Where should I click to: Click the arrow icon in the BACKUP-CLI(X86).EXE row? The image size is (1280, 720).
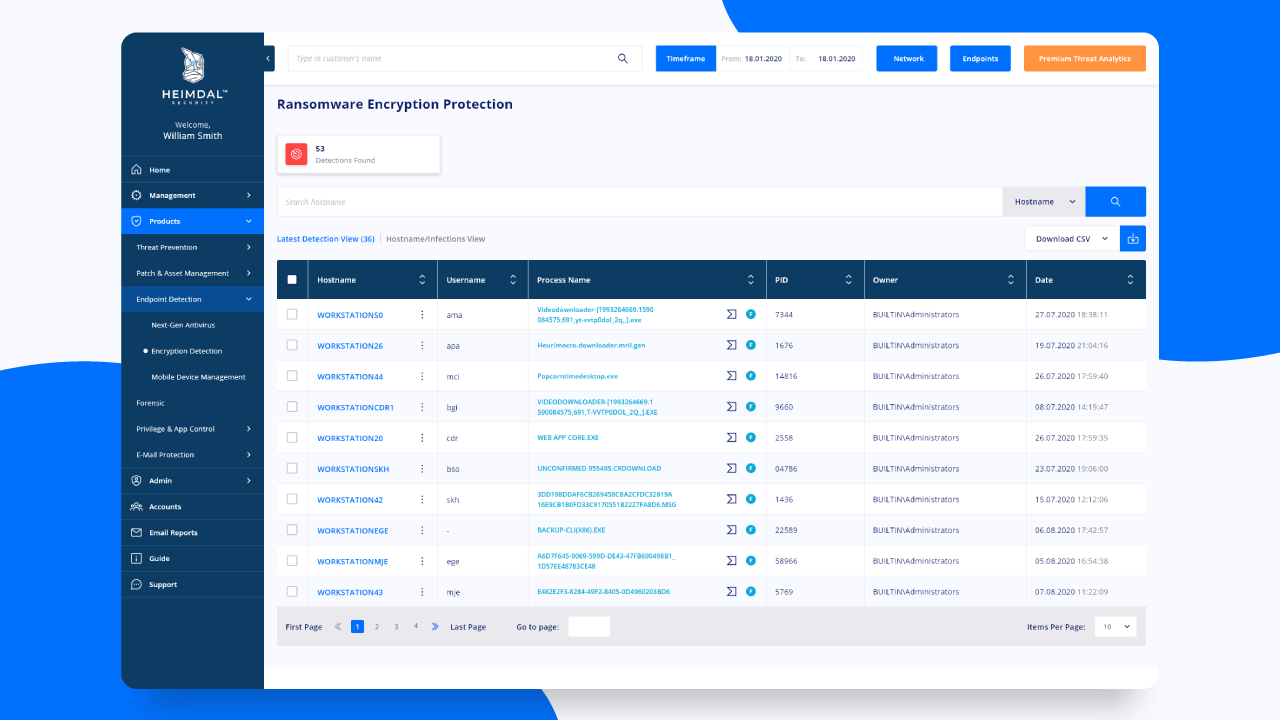(731, 530)
